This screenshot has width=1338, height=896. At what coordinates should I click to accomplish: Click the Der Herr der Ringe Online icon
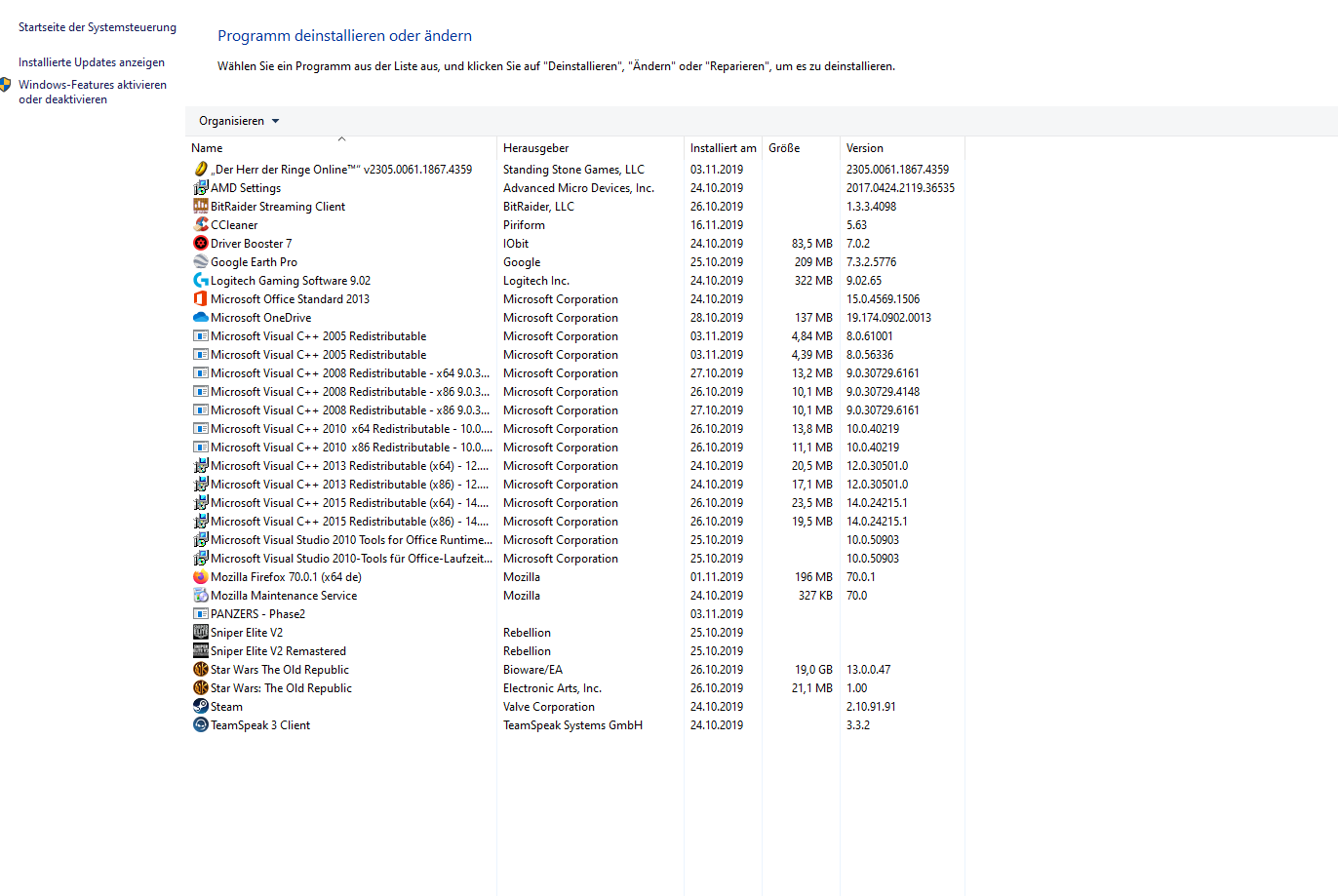(201, 169)
